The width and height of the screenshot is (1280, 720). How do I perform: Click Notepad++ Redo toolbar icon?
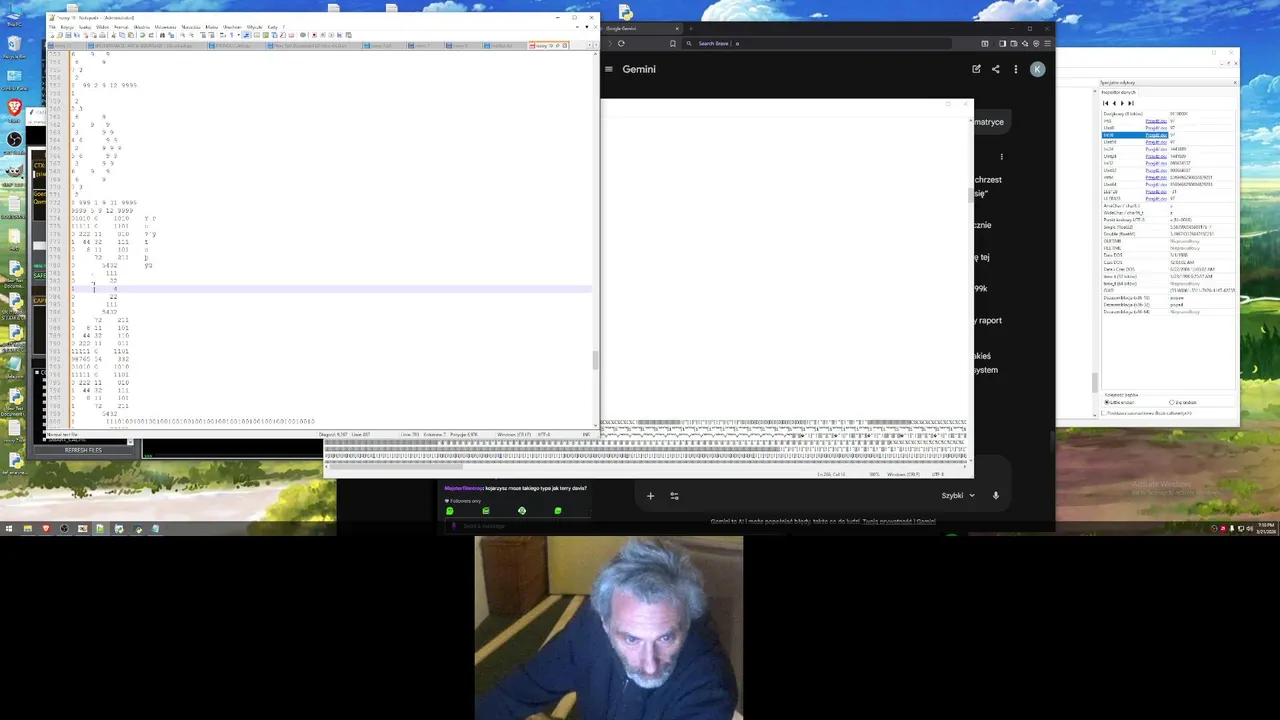point(151,35)
